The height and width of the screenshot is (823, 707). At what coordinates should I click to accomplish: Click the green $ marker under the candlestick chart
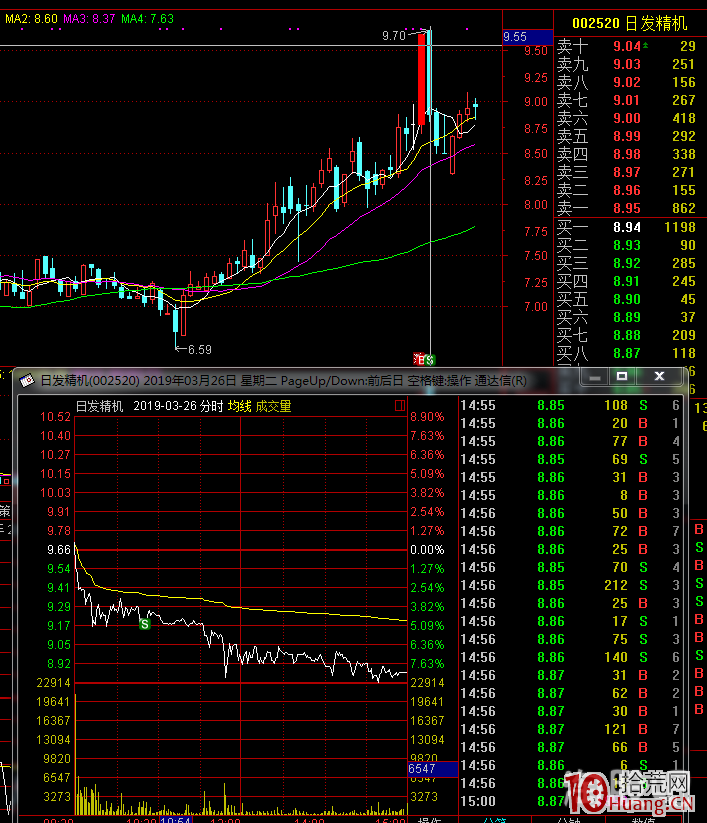(x=430, y=358)
